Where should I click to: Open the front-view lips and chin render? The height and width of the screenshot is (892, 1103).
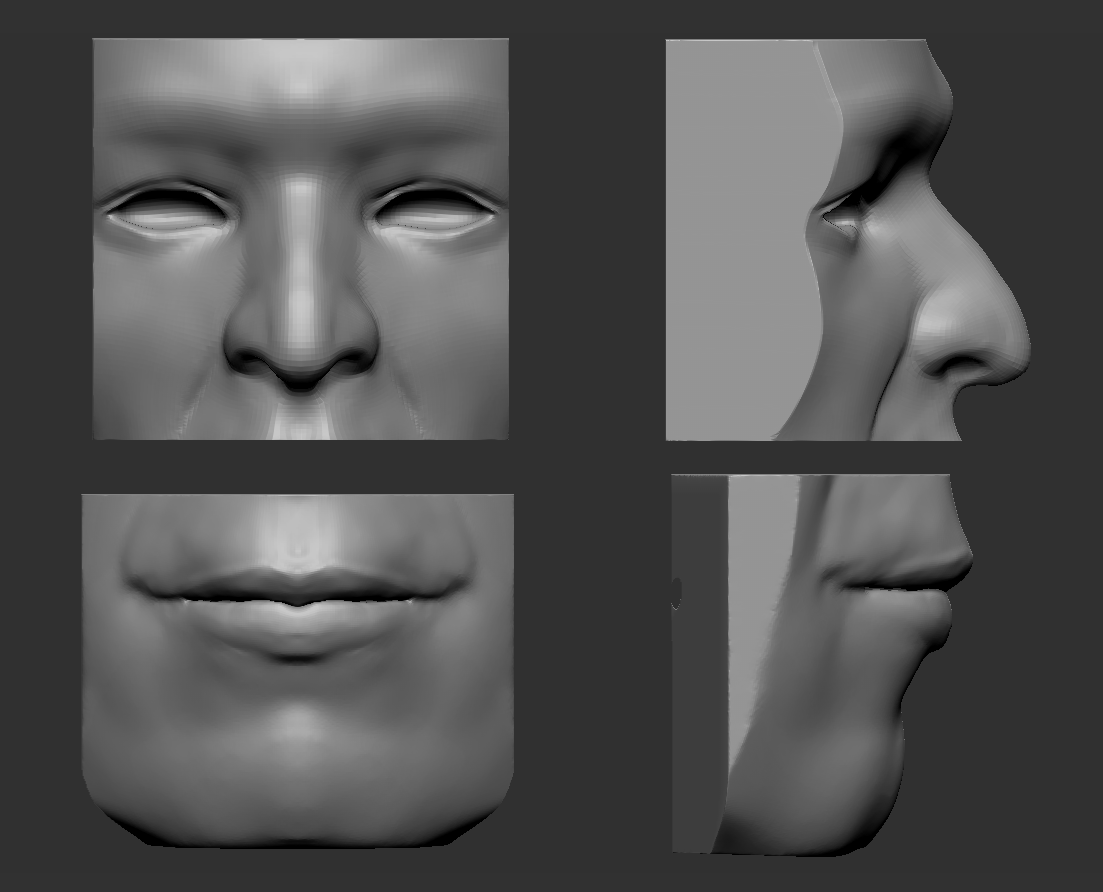[298, 668]
